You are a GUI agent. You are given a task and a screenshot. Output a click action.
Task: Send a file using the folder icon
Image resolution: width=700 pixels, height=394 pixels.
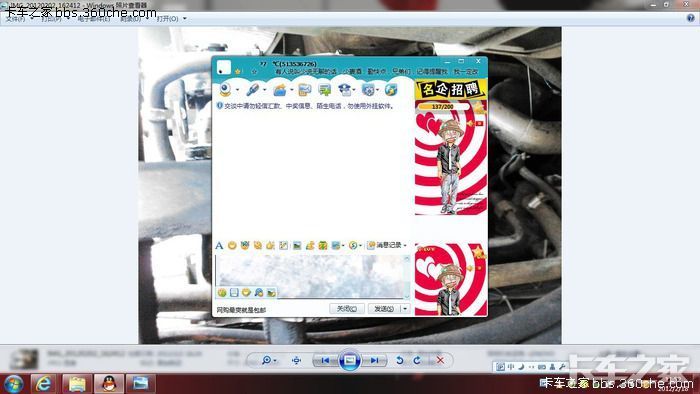[280, 90]
